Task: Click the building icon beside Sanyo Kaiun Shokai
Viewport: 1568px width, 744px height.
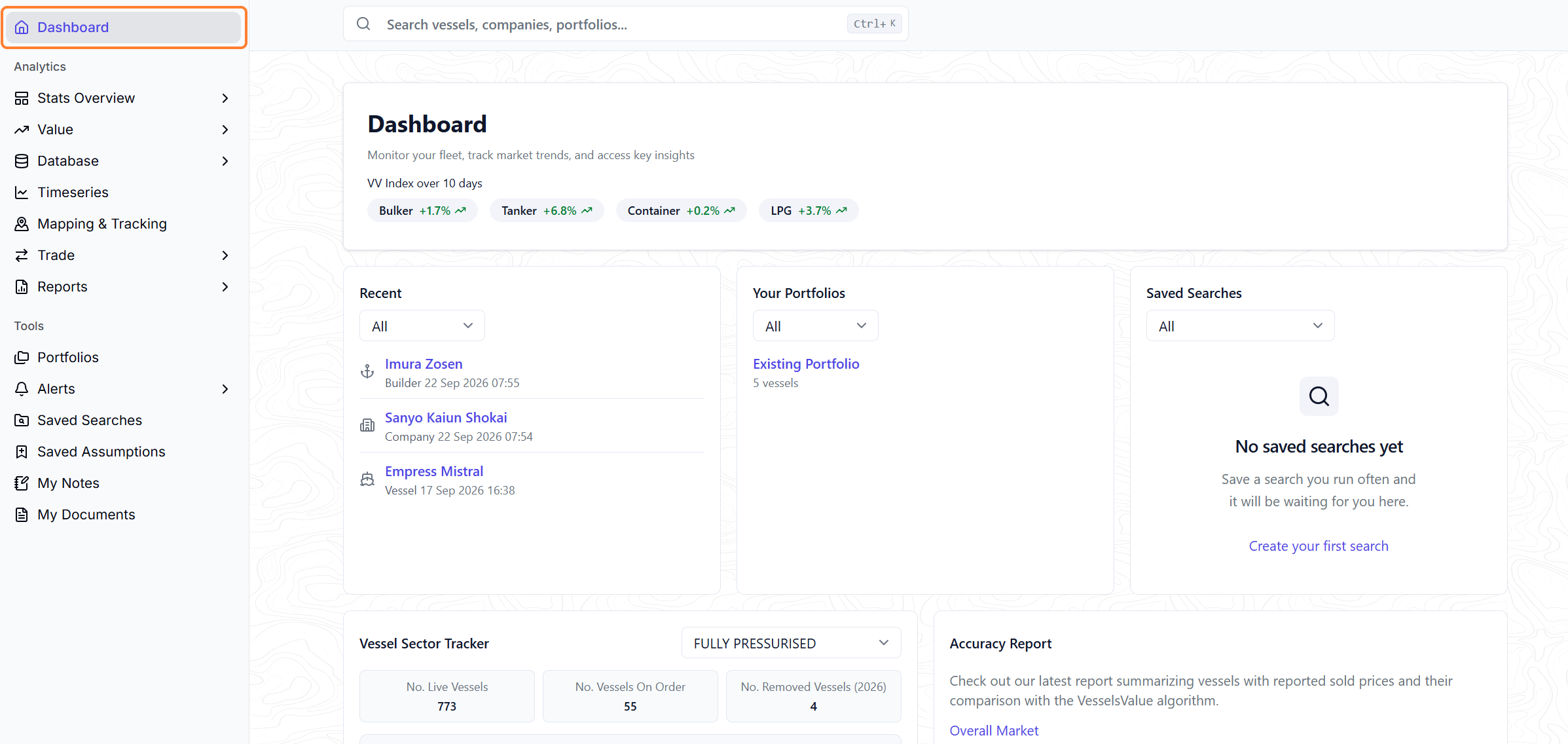Action: coord(367,425)
